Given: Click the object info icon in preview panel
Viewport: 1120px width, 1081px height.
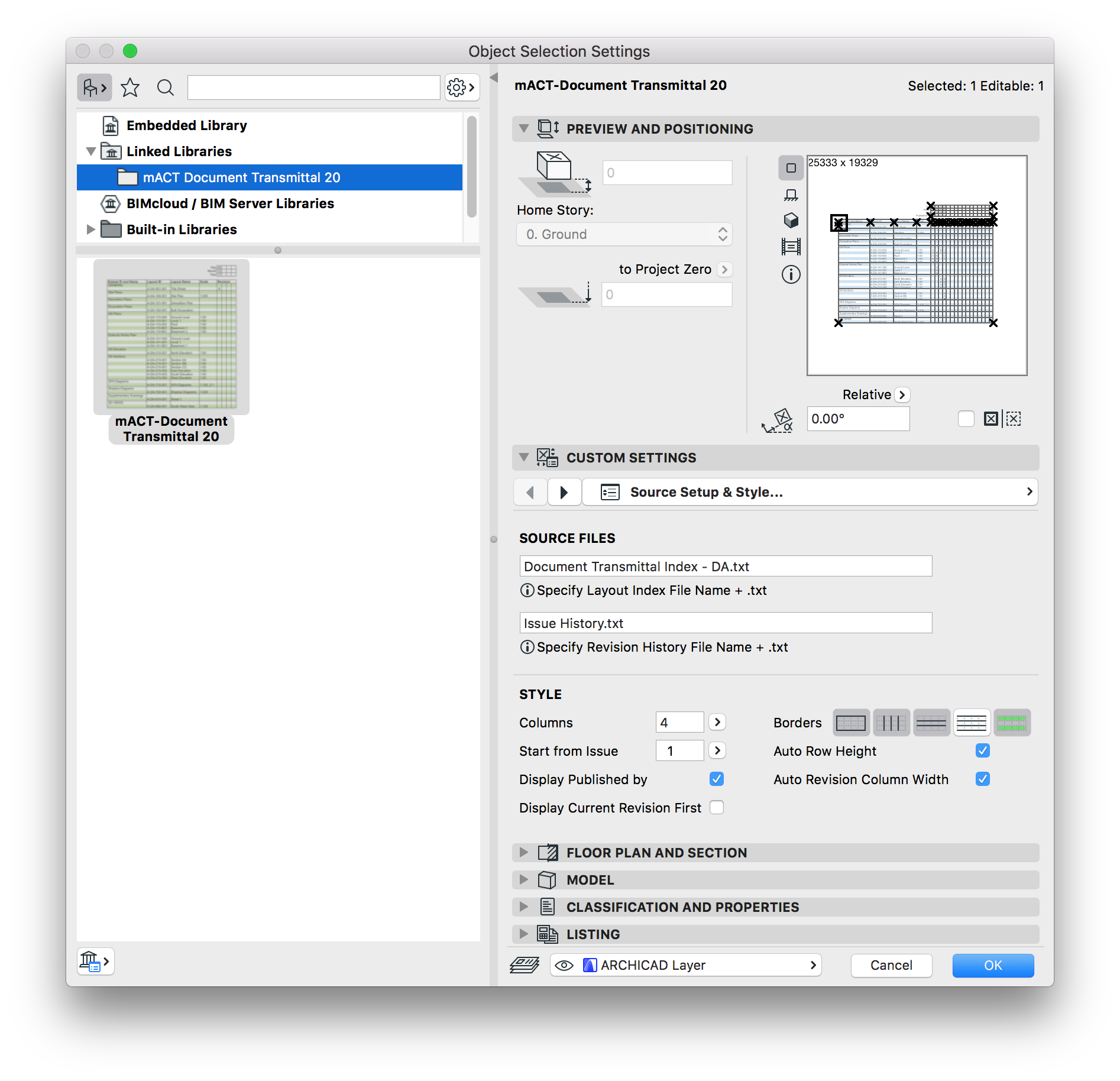Looking at the screenshot, I should coord(791,274).
